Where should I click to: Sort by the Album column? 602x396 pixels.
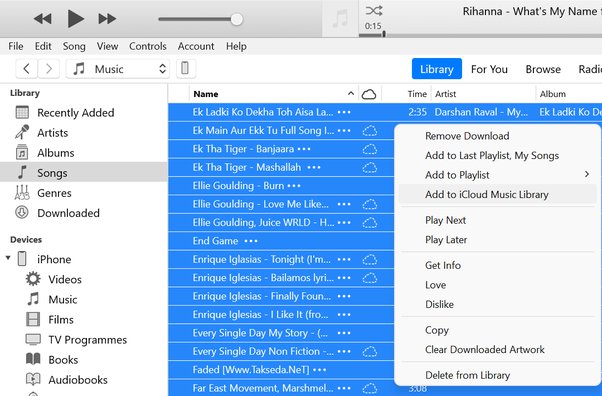click(552, 94)
